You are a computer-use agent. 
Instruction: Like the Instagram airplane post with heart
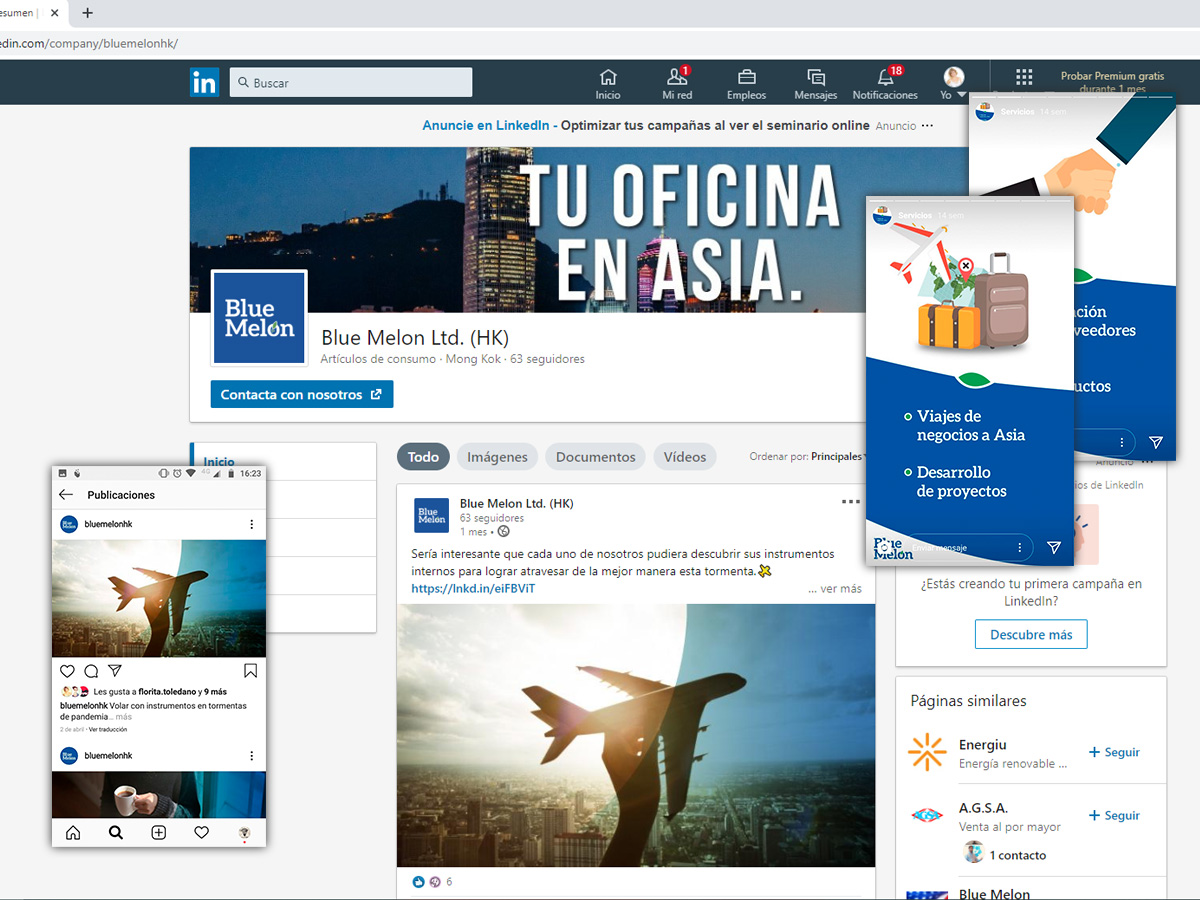tap(67, 671)
